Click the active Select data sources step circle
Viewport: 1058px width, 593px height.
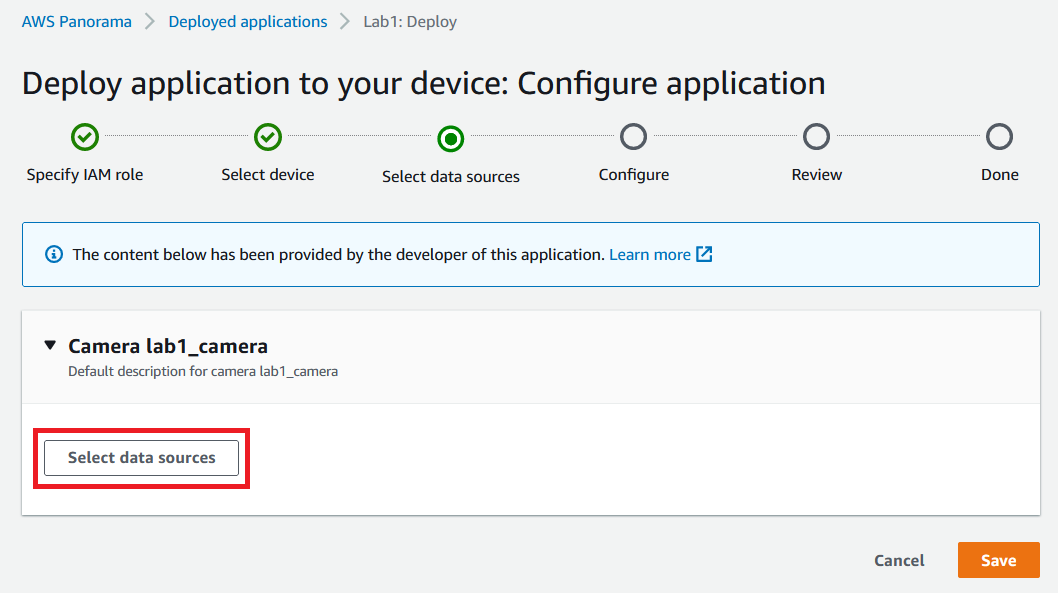[451, 139]
